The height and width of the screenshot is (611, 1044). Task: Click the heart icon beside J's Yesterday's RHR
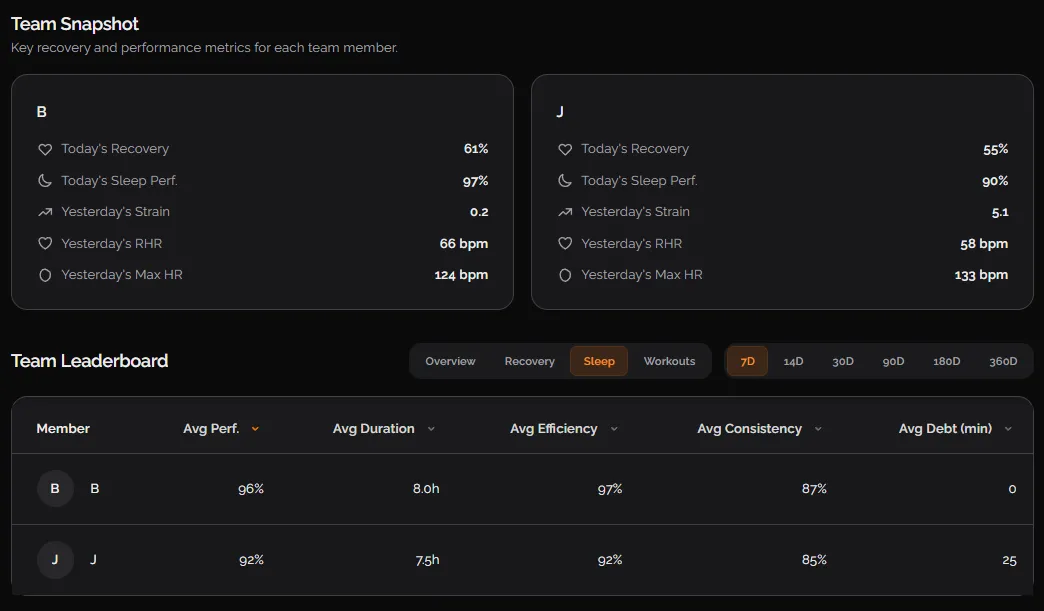click(565, 243)
